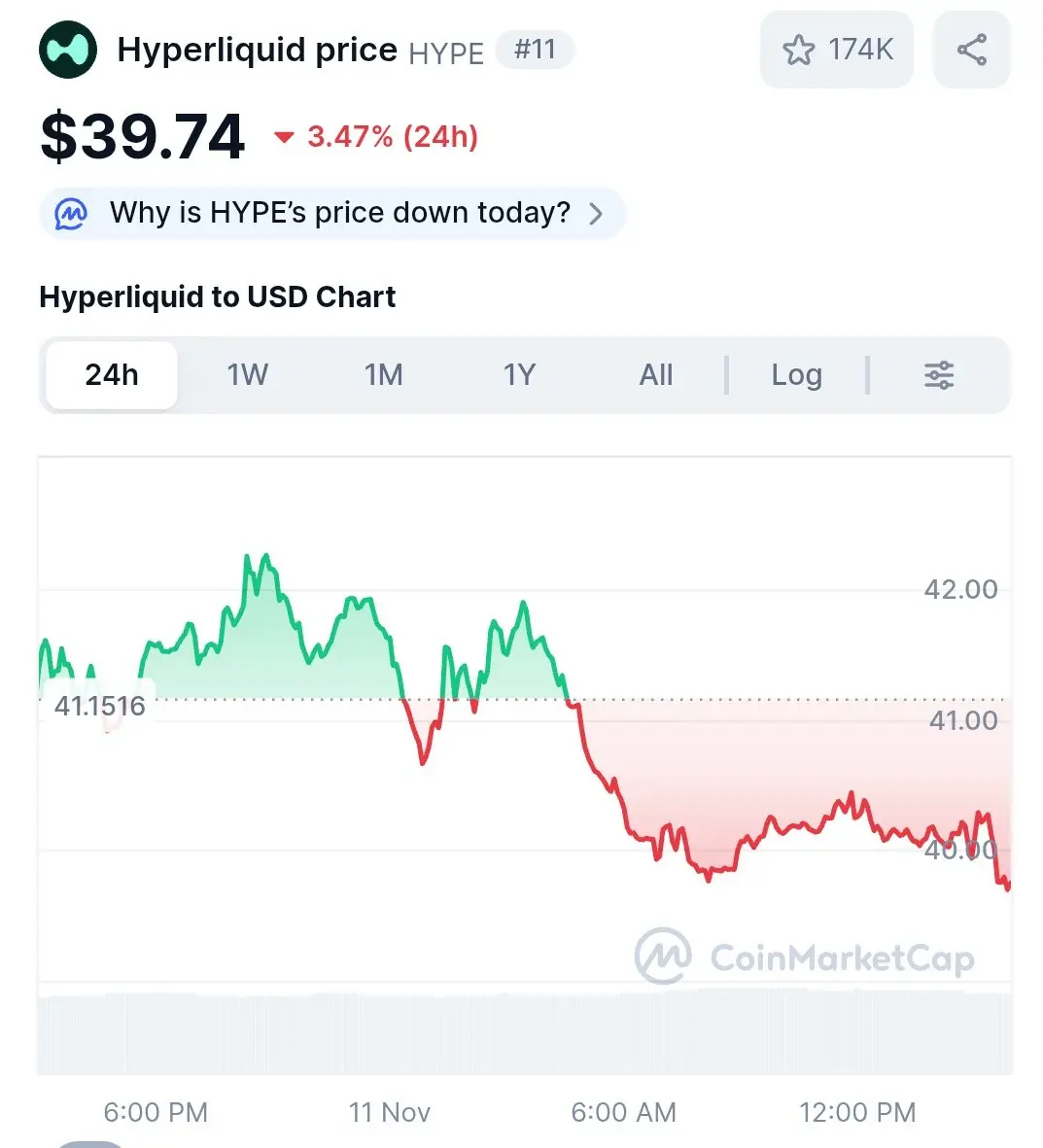Show All-time price history
This screenshot has width=1043, height=1148.
pos(656,375)
